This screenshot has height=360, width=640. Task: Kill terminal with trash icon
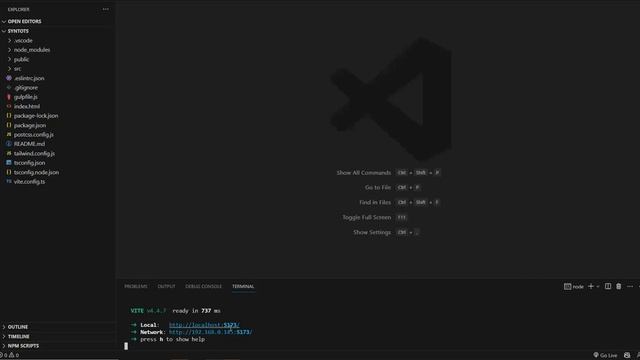coord(619,287)
